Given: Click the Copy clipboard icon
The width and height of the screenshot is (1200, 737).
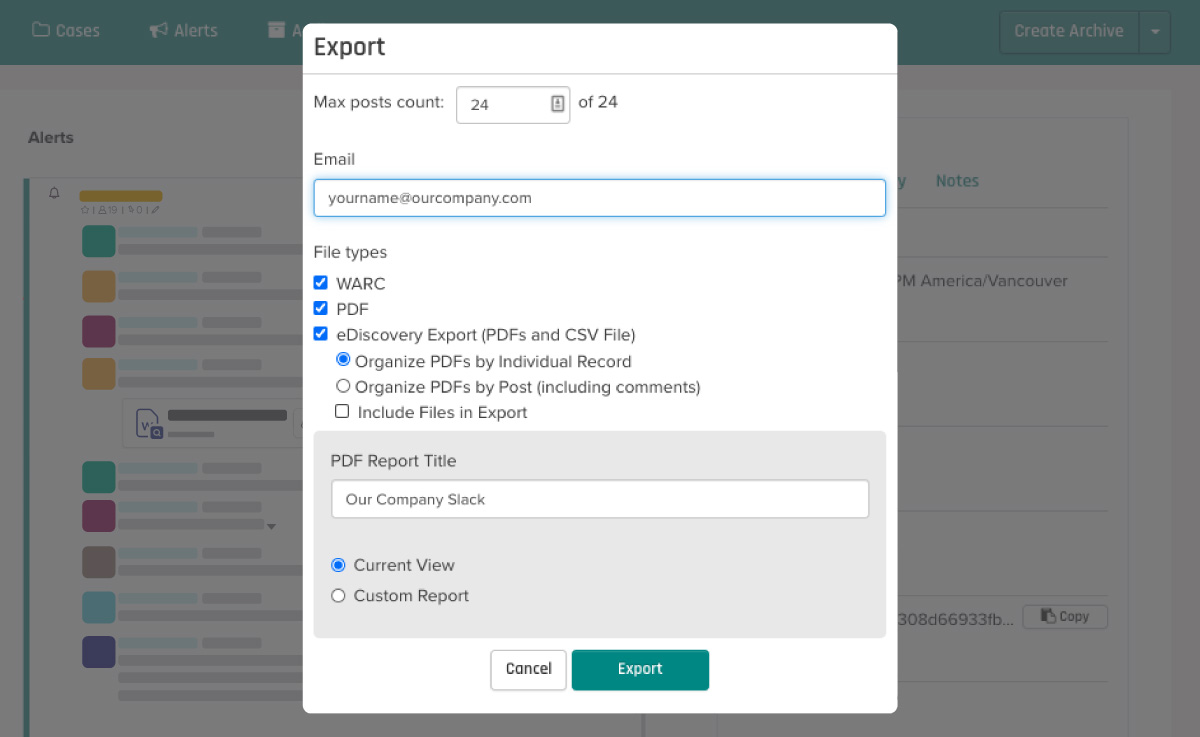Looking at the screenshot, I should (x=1048, y=616).
